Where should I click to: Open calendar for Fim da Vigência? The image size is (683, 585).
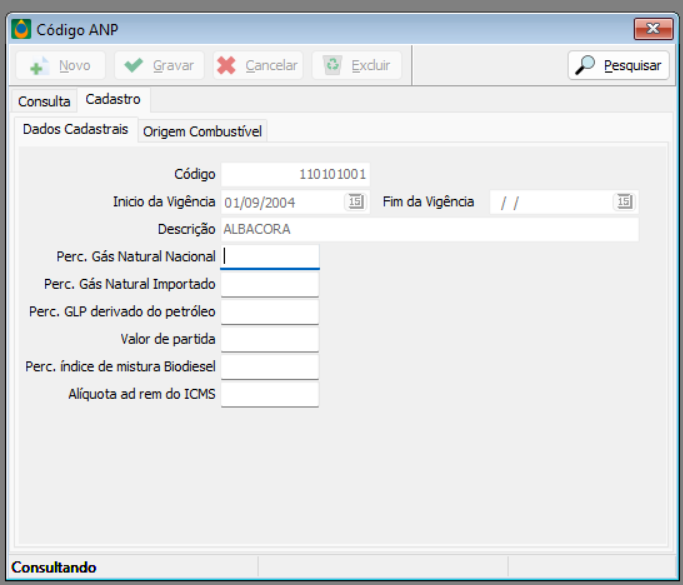click(x=624, y=202)
